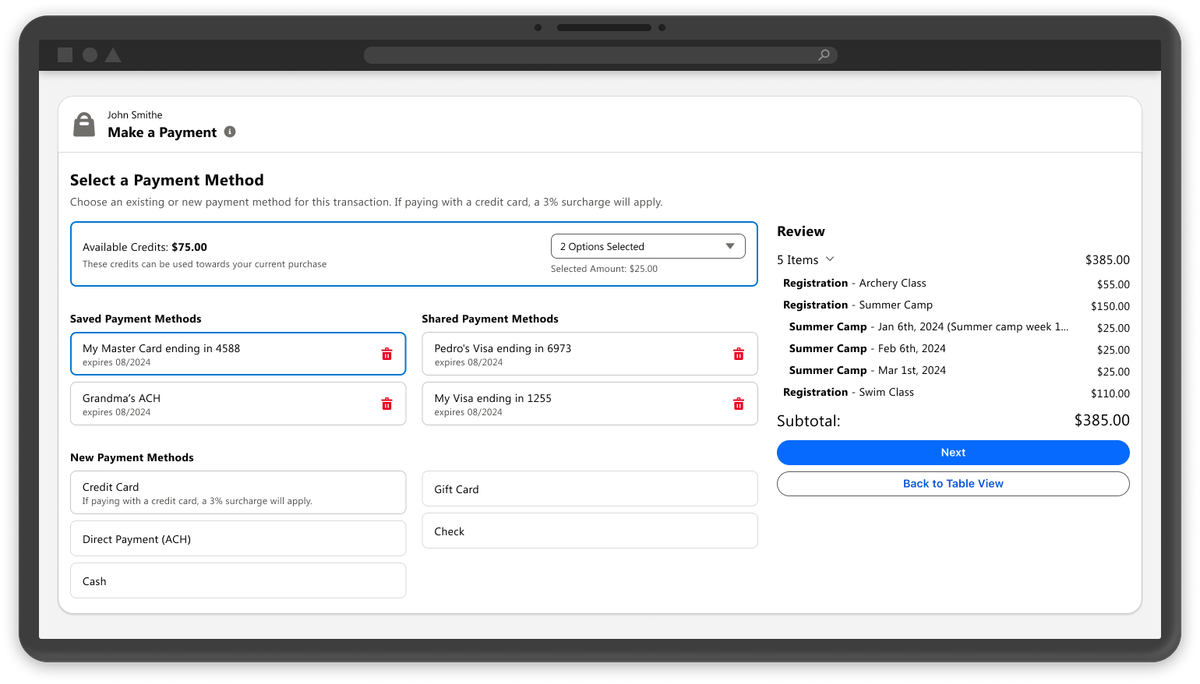Click the Review heading
This screenshot has height=684, width=1200.
[x=801, y=231]
